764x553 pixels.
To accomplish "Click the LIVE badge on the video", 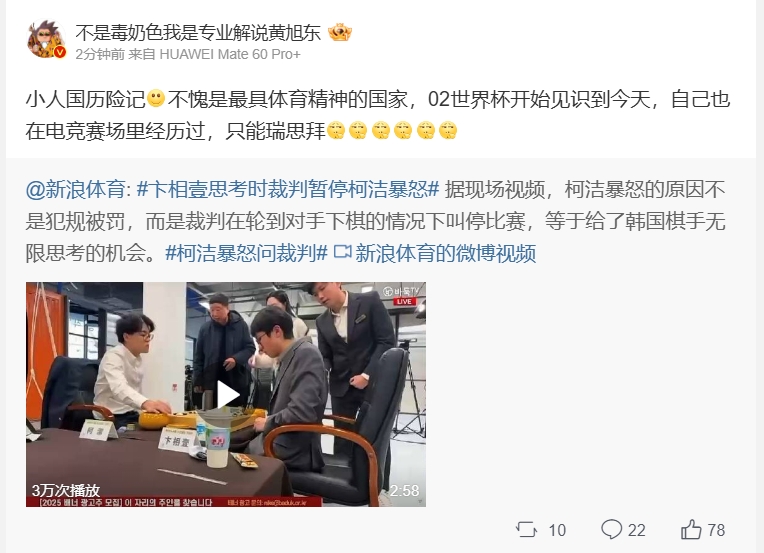I will [x=404, y=301].
